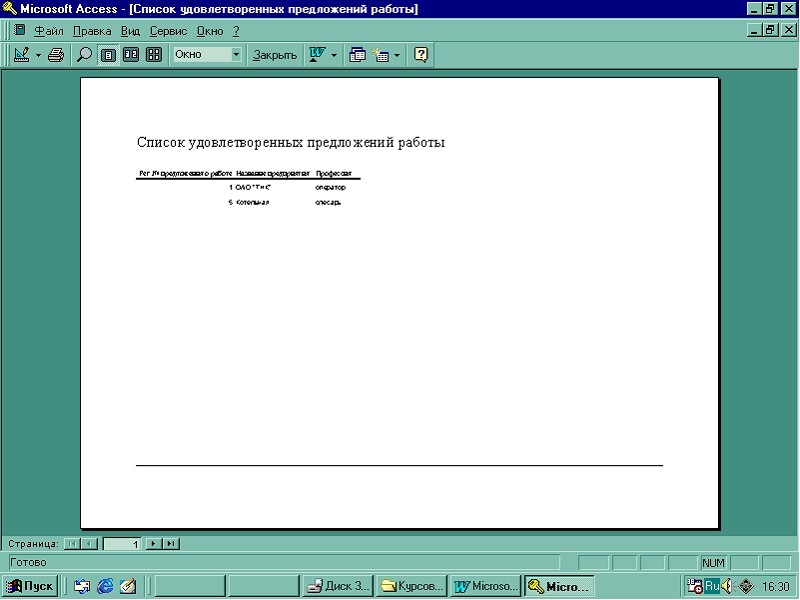Open the Help assistant icon
Screen dimensions: 800x600
point(420,55)
